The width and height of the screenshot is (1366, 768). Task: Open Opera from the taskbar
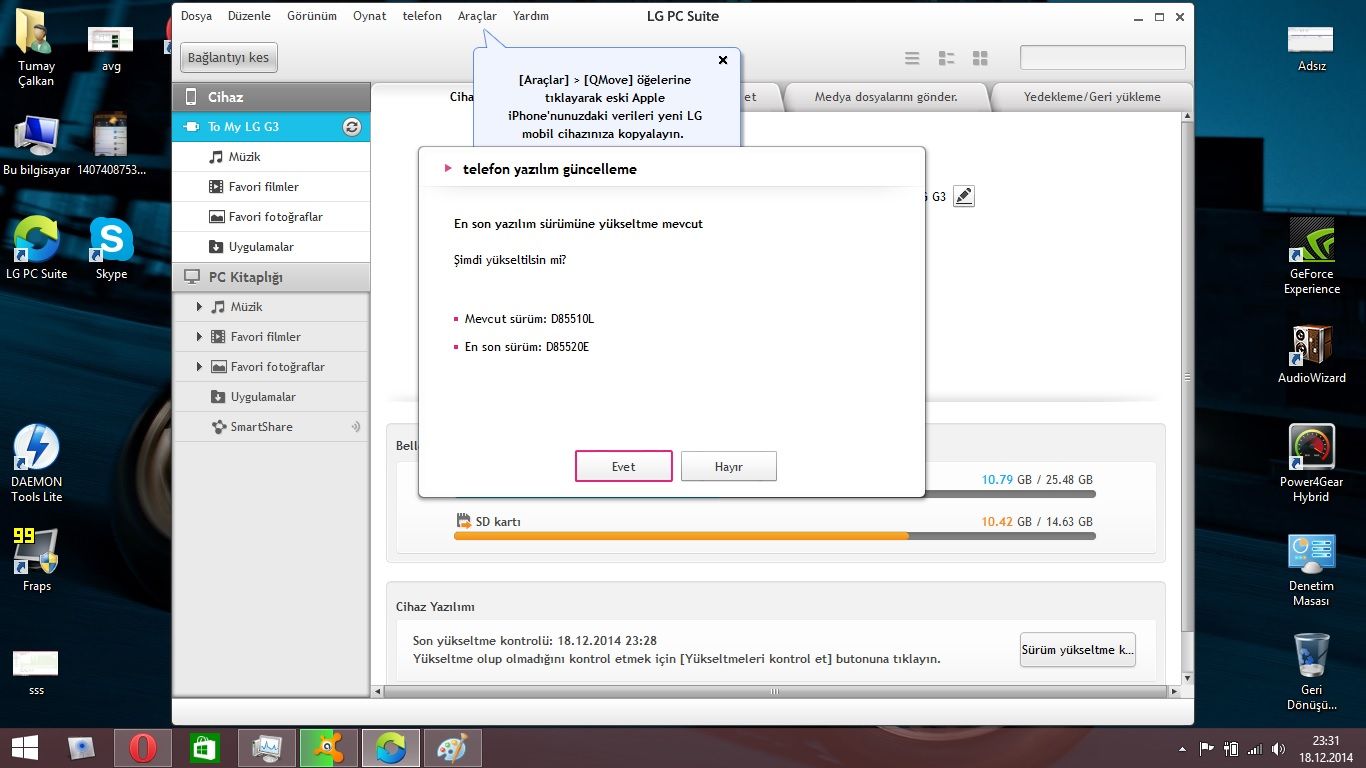[x=142, y=748]
